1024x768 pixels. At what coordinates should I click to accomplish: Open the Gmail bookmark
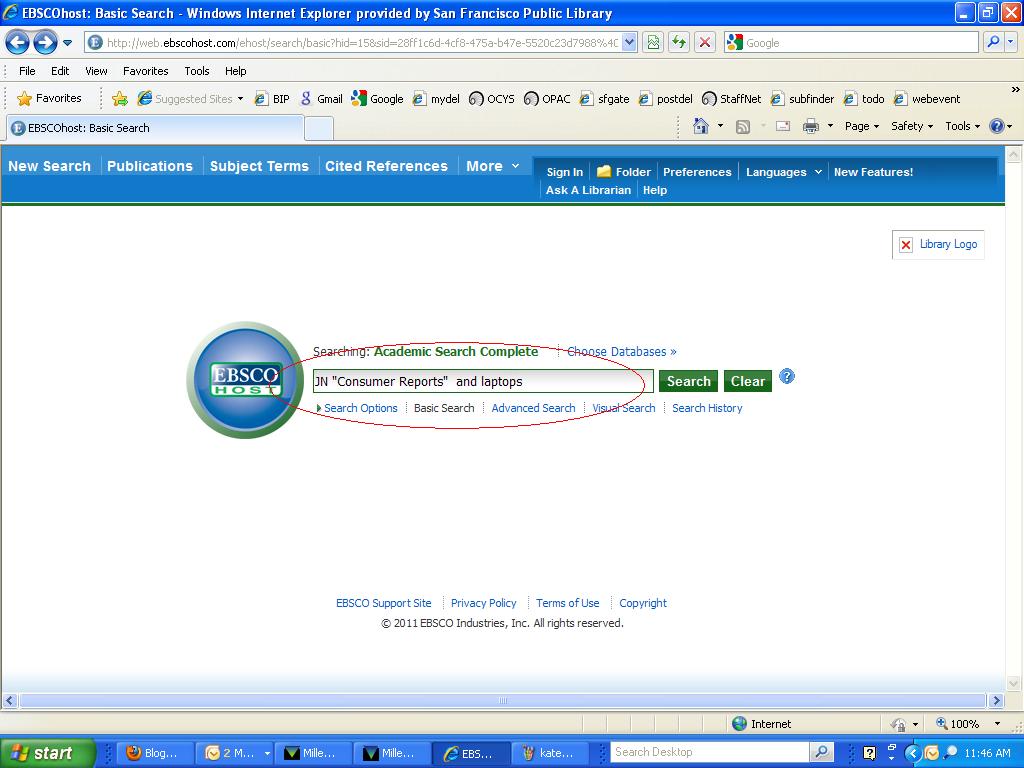(x=321, y=99)
